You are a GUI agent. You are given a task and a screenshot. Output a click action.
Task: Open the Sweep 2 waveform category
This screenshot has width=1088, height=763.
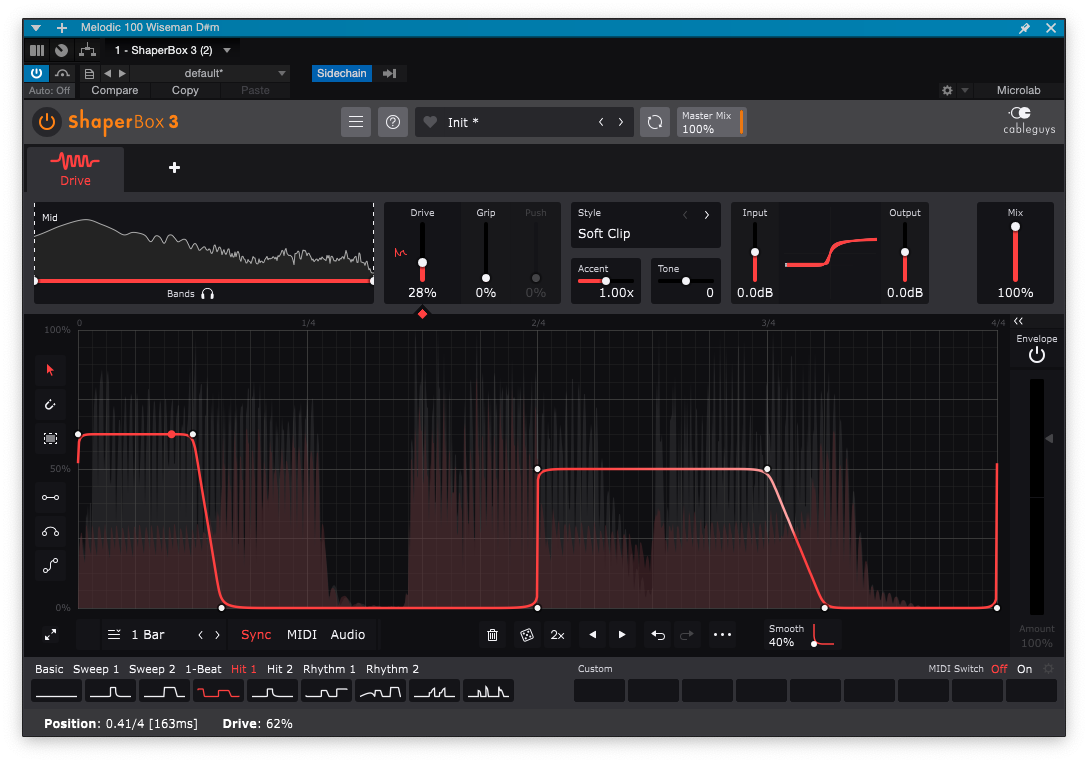tap(152, 669)
